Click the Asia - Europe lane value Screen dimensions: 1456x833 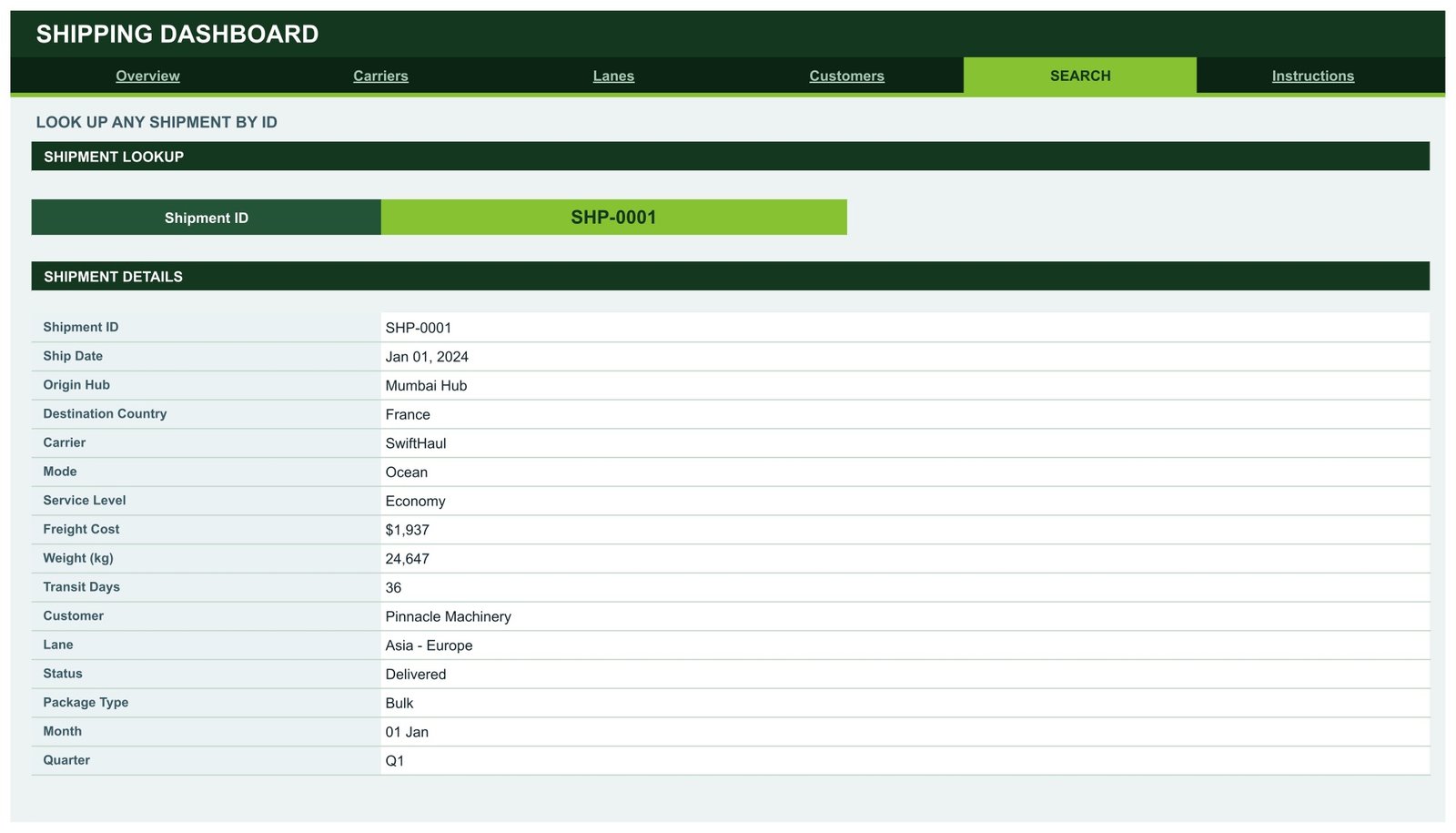click(429, 645)
